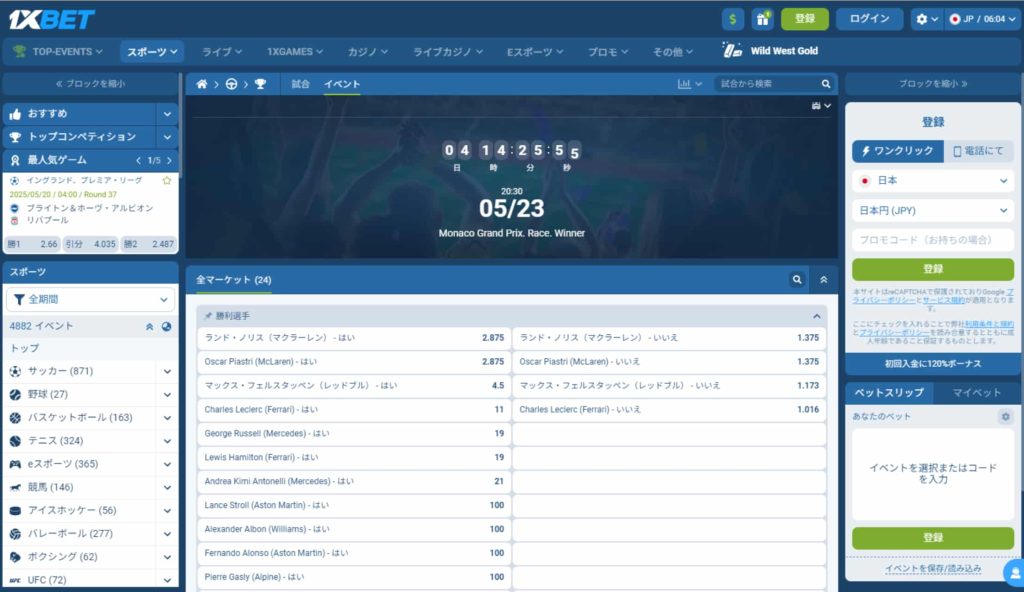The width and height of the screenshot is (1024, 592).
Task: Open the 1XGAMES menu
Action: [295, 52]
